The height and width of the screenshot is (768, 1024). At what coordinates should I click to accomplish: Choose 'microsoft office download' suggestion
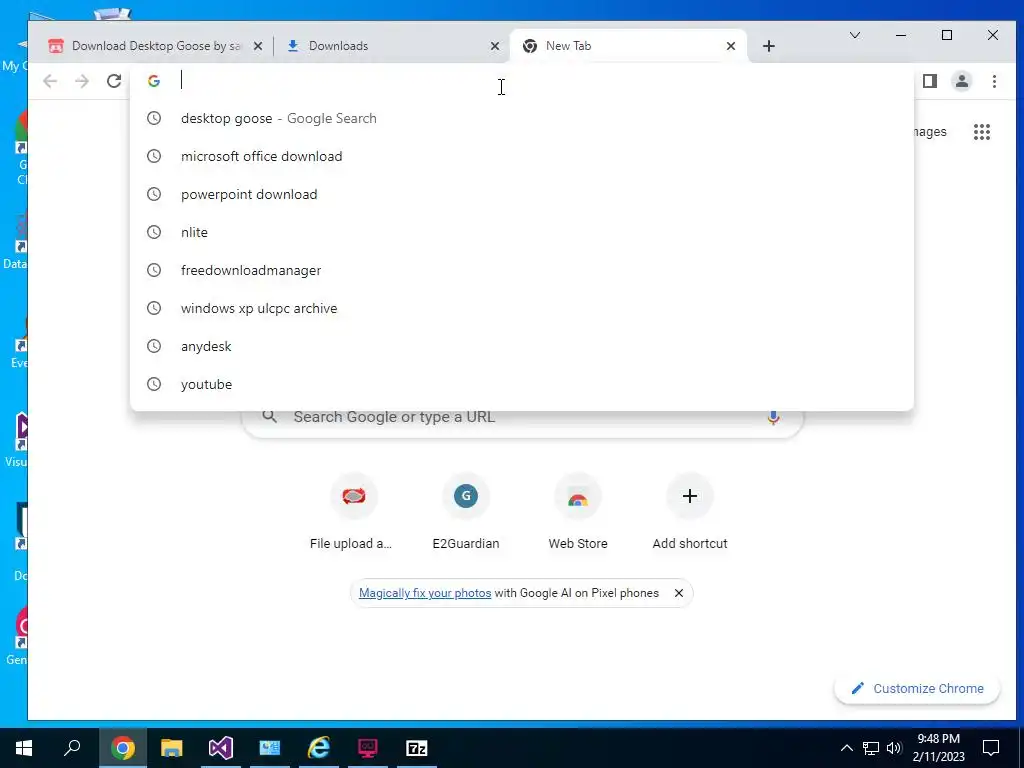(x=522, y=156)
